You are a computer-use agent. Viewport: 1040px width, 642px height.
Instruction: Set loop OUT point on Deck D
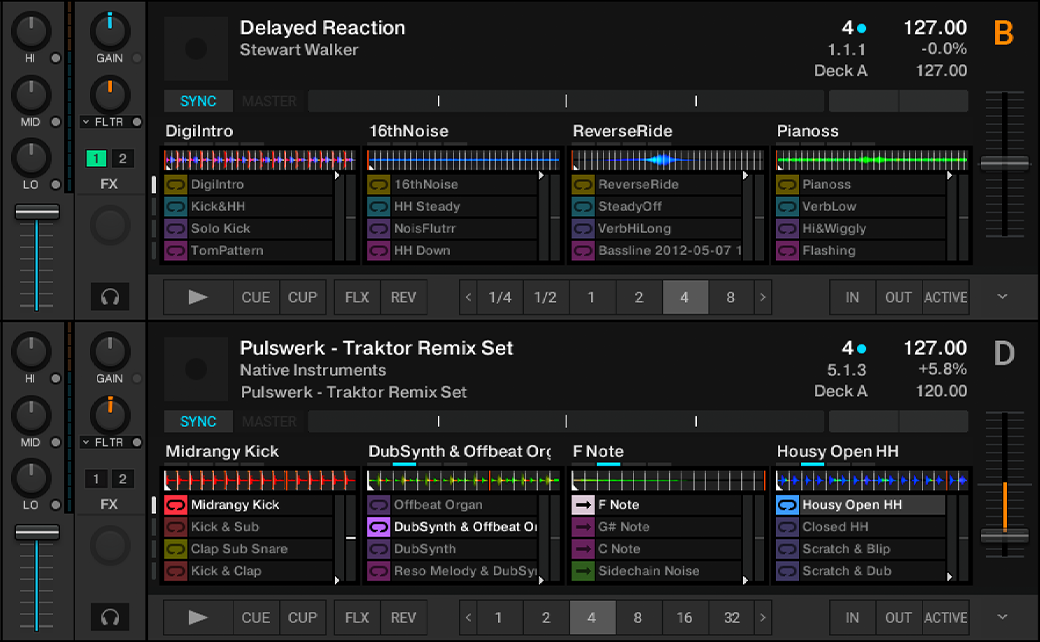point(899,617)
